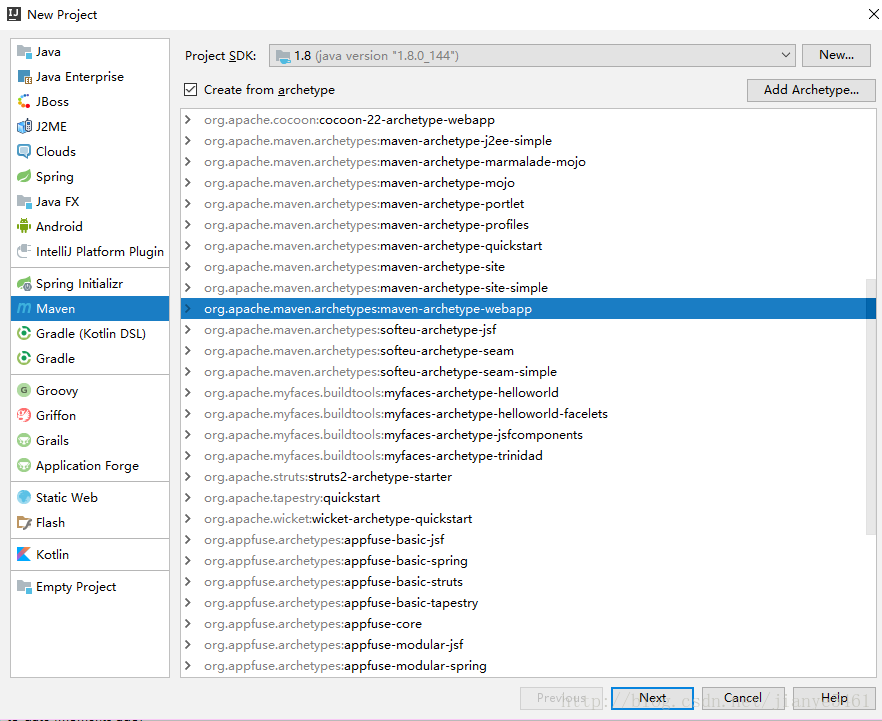Click the Empty Project folder icon

[24, 587]
